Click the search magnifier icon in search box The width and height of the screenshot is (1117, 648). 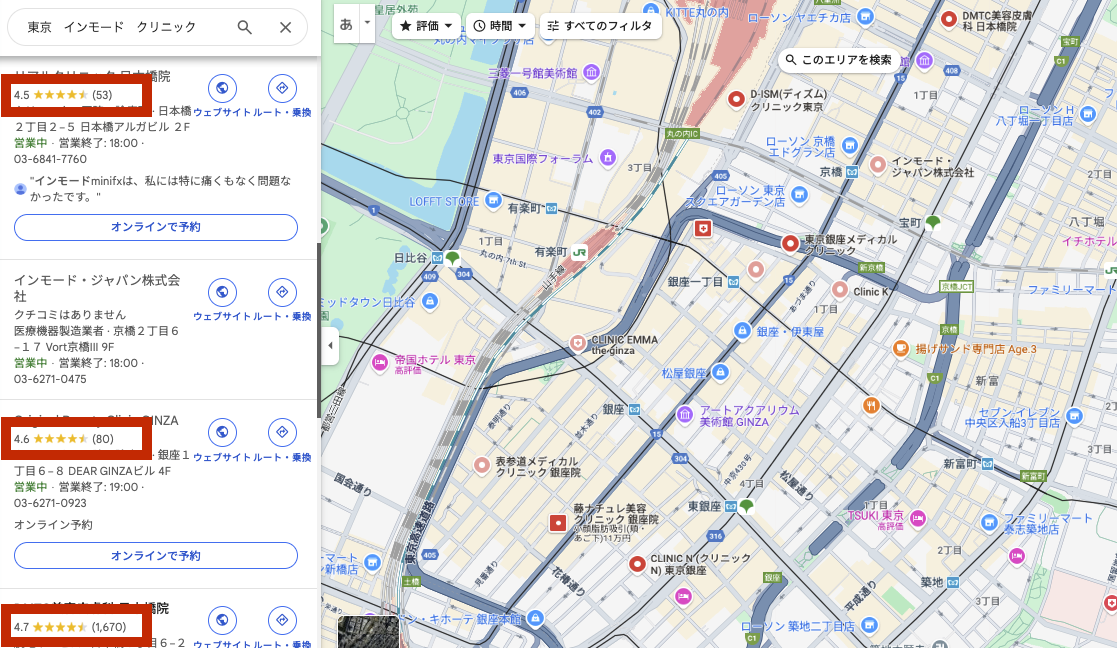click(244, 27)
